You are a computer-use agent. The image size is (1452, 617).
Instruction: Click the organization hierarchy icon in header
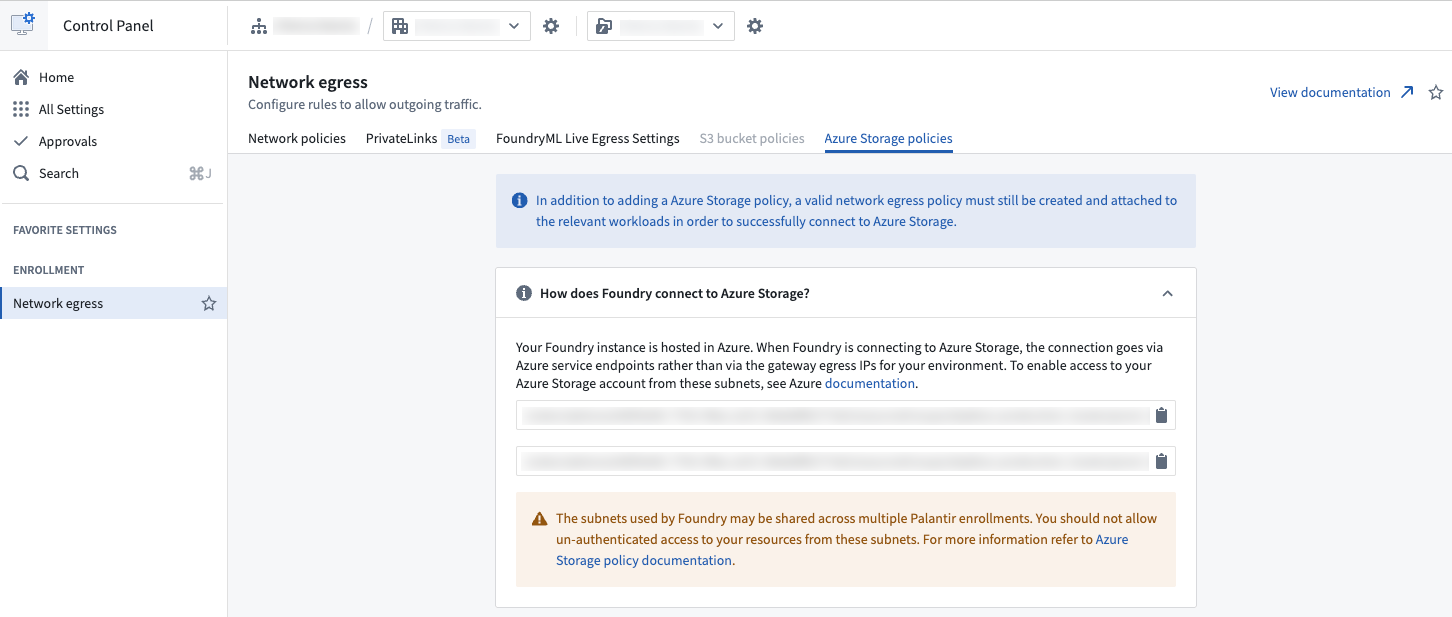point(259,26)
